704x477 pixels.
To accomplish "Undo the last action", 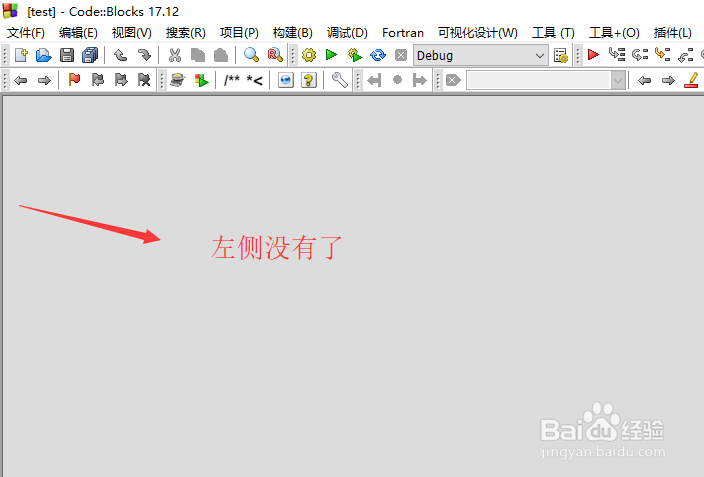I will 120,55.
